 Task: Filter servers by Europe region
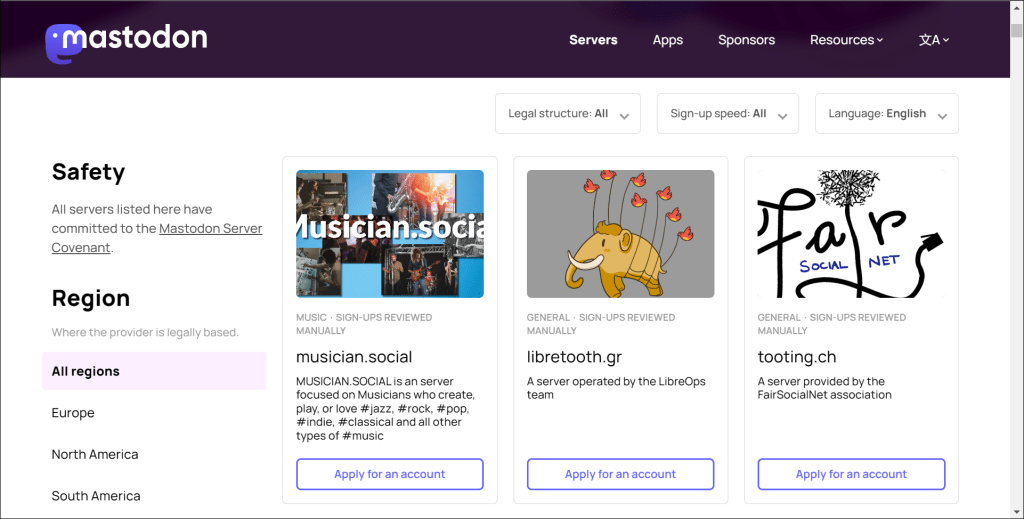point(73,413)
